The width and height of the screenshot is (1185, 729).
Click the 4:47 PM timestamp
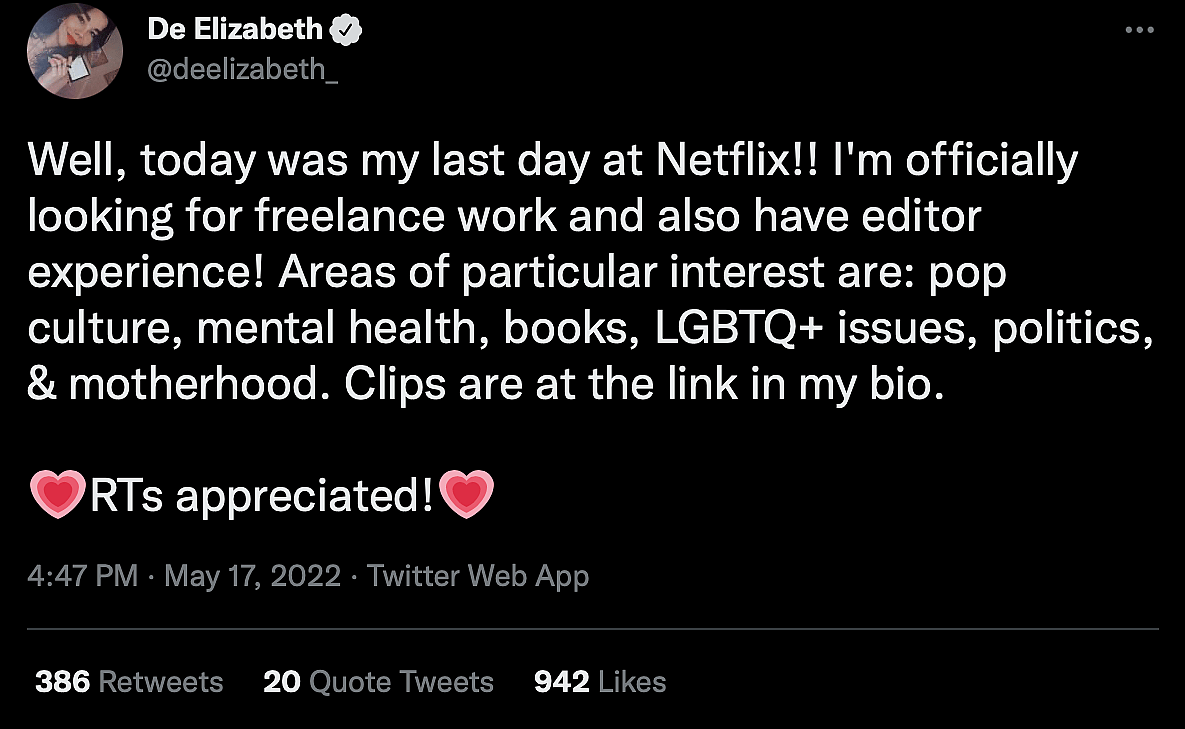(83, 576)
